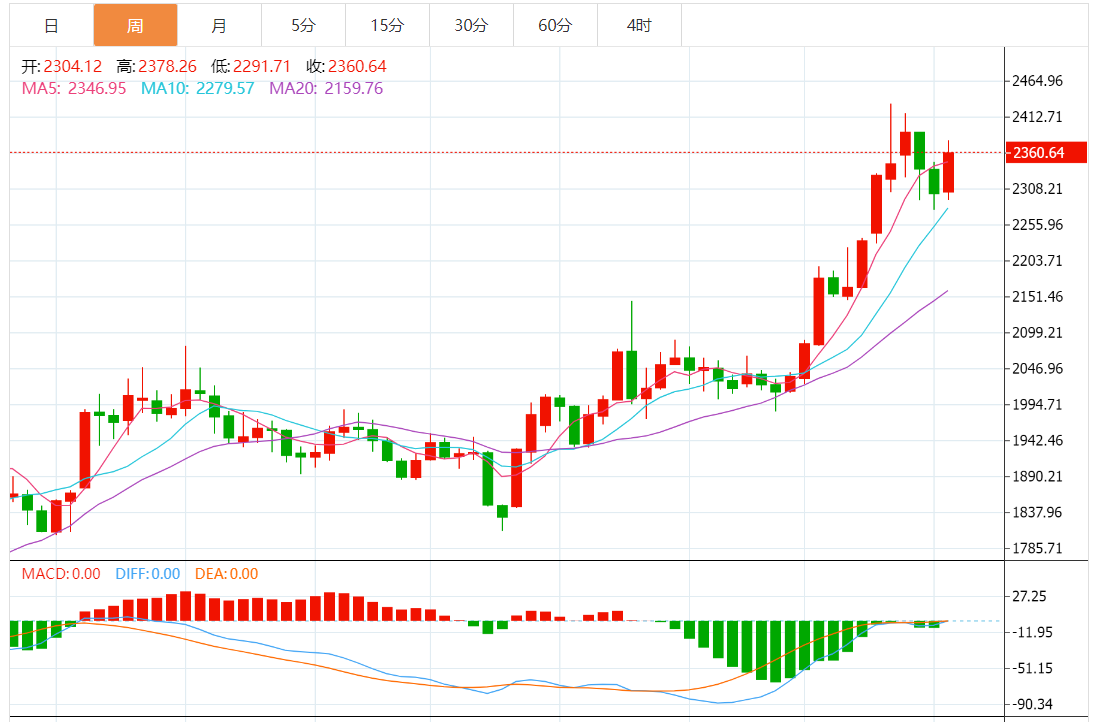The height and width of the screenshot is (722, 1100).
Task: Click the MA20: 2159.76 indicator label
Action: coord(326,88)
